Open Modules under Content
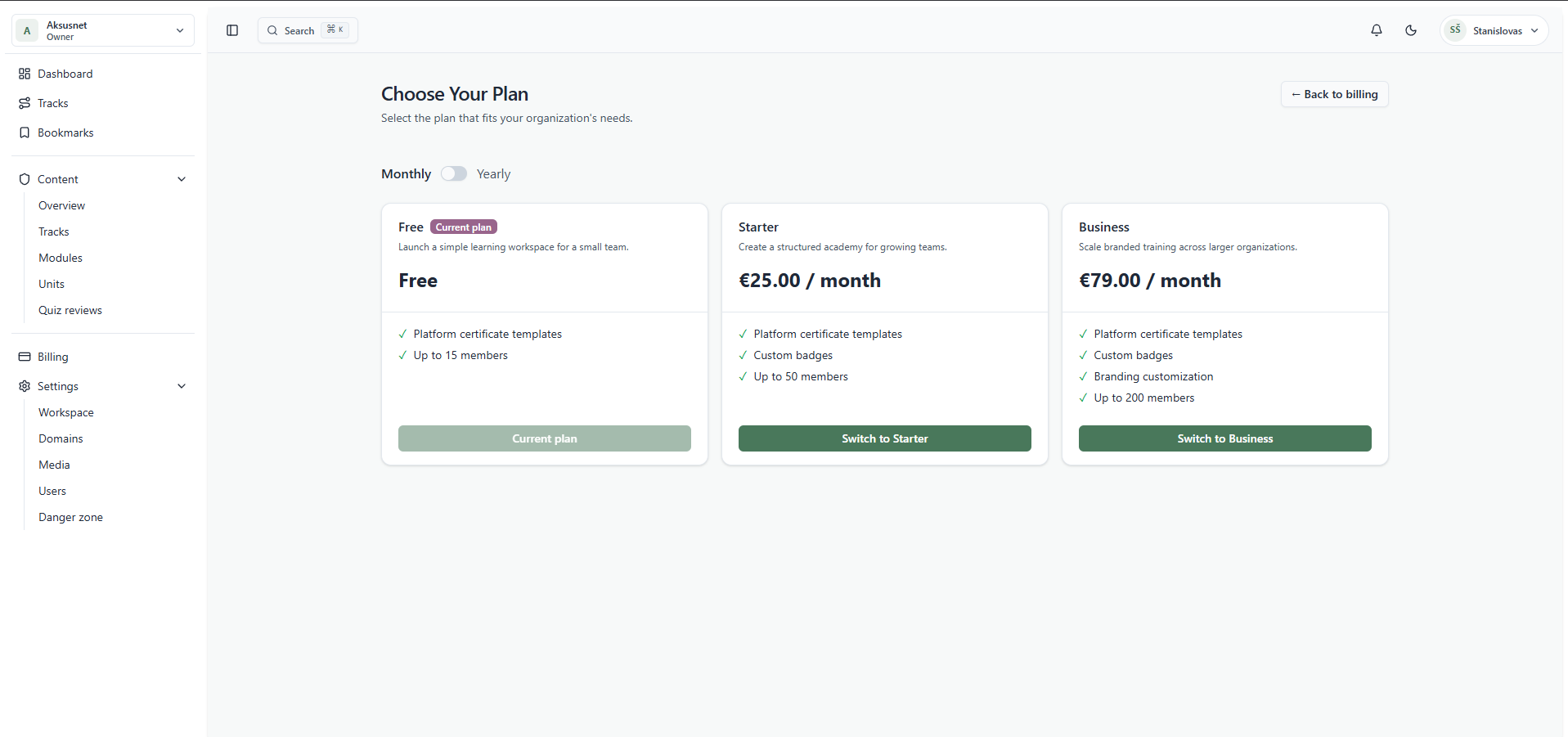This screenshot has width=1568, height=737. point(61,258)
